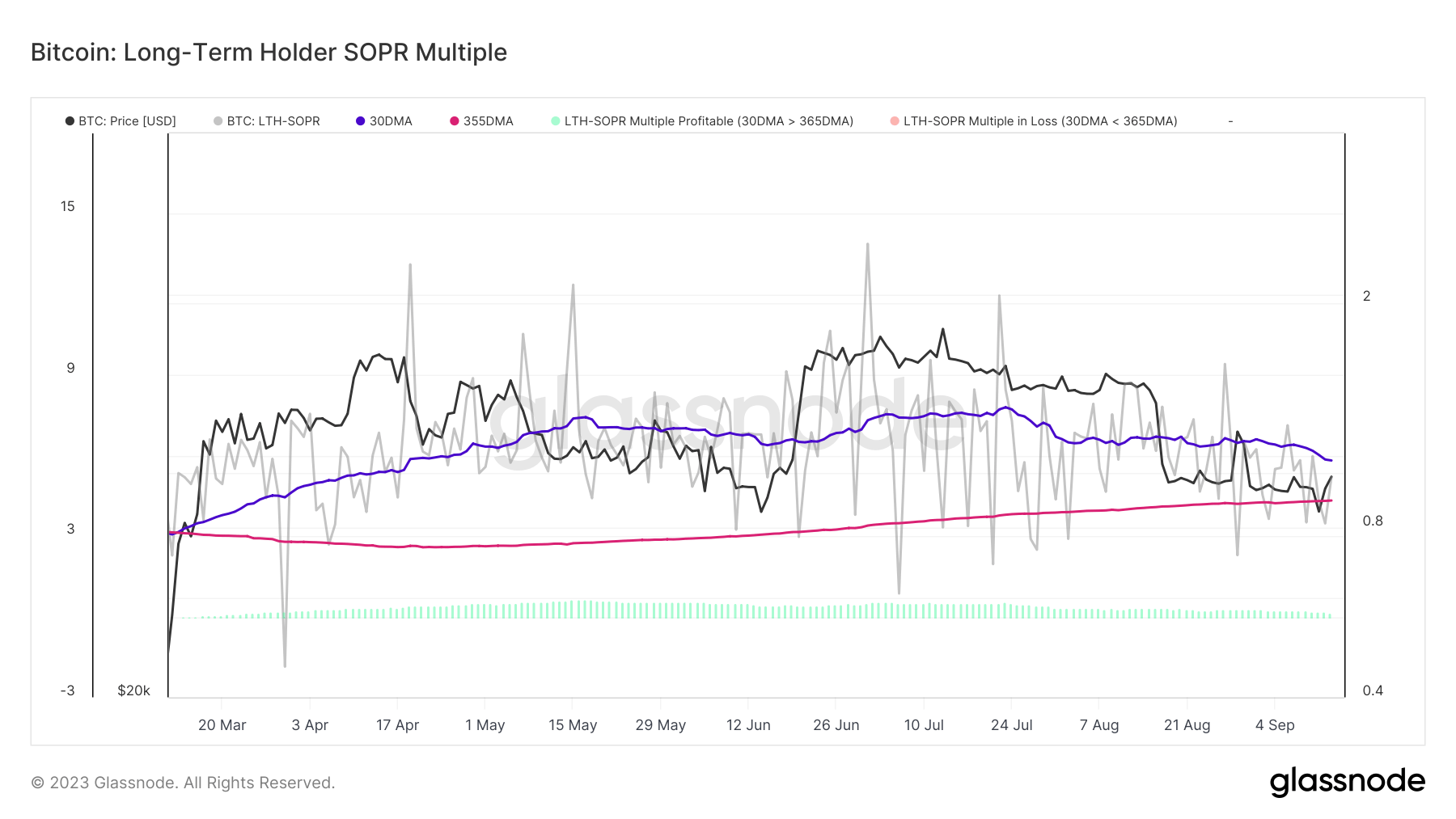Viewport: 1456px width, 819px height.
Task: Click the 10 Jul x-axis label
Action: [x=924, y=725]
